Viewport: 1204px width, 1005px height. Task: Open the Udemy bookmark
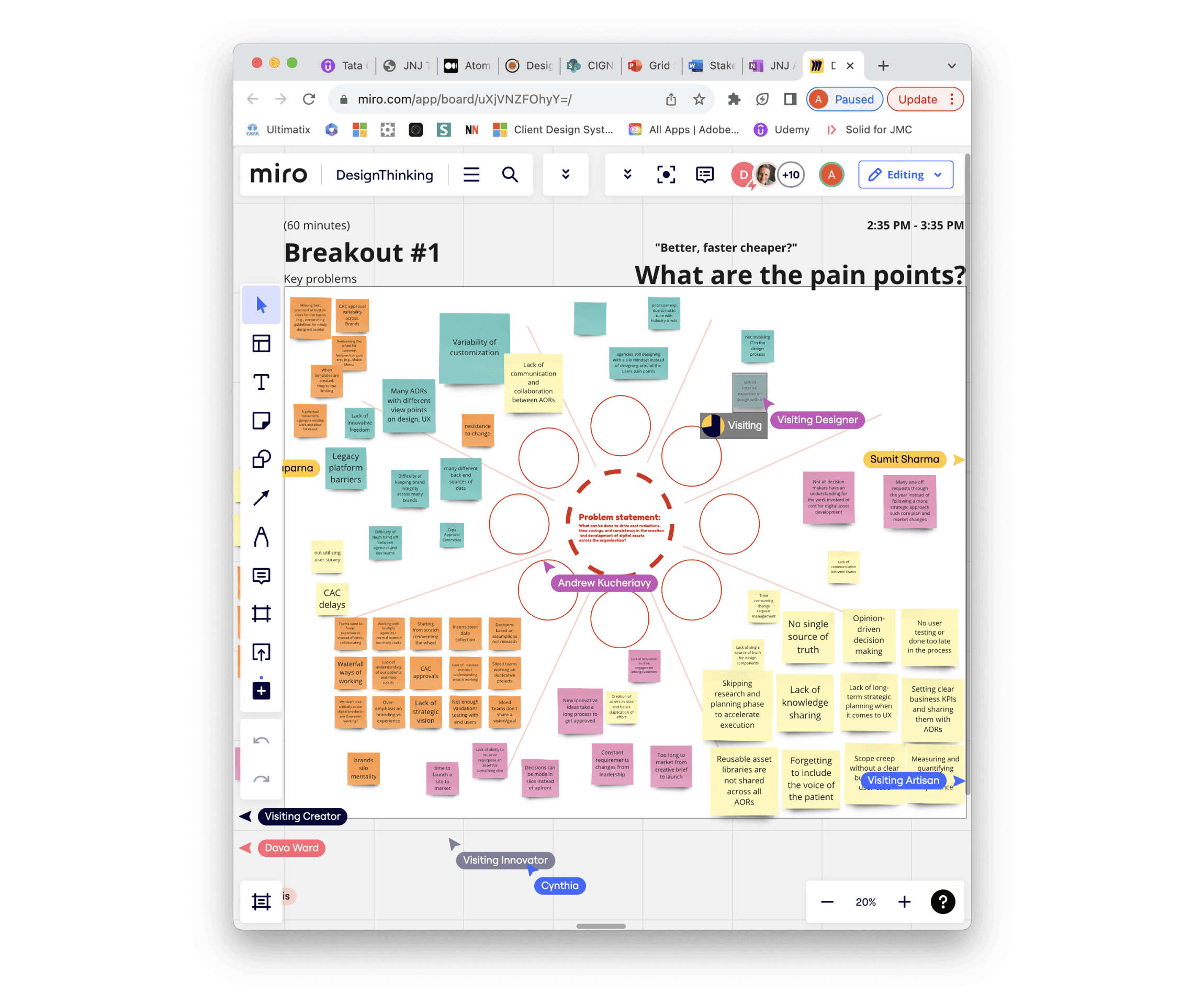782,130
